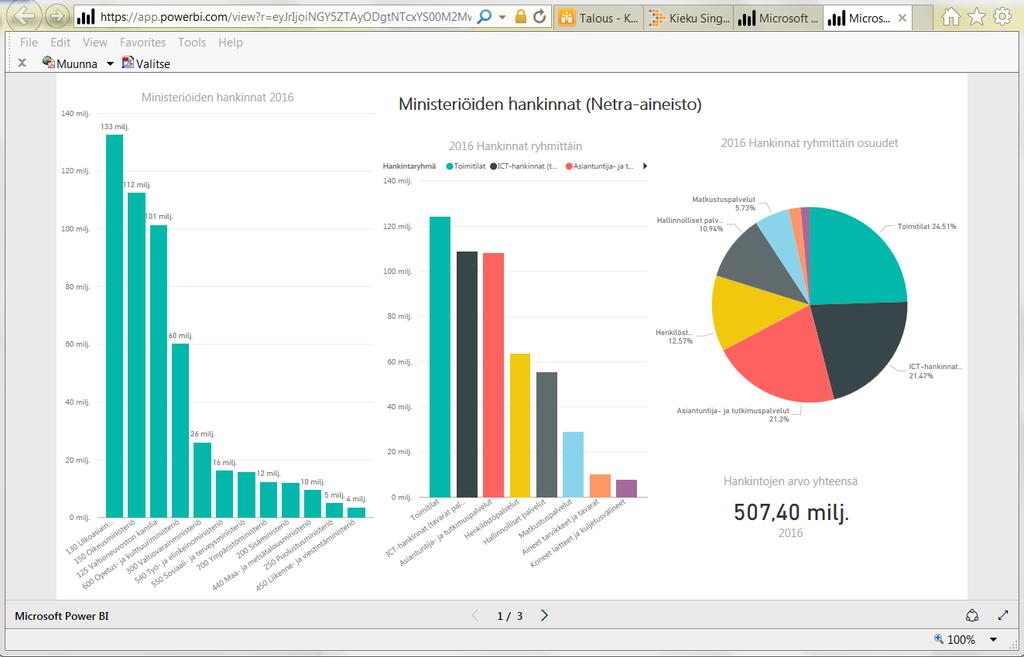
Task: Refresh the page with reload icon
Action: tap(539, 17)
